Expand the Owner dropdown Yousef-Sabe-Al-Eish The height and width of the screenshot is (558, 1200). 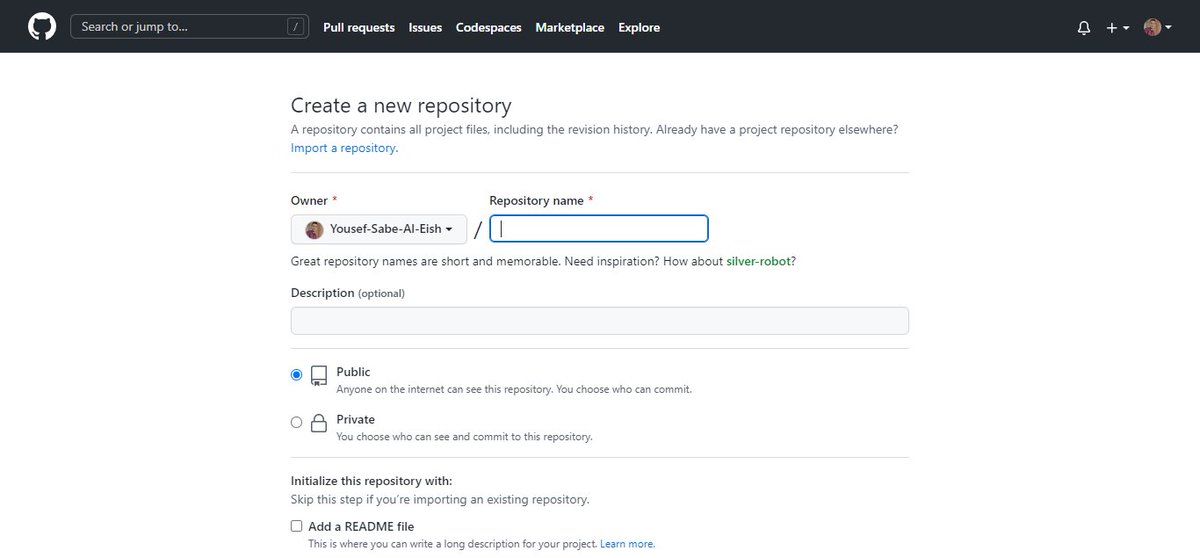tap(379, 230)
